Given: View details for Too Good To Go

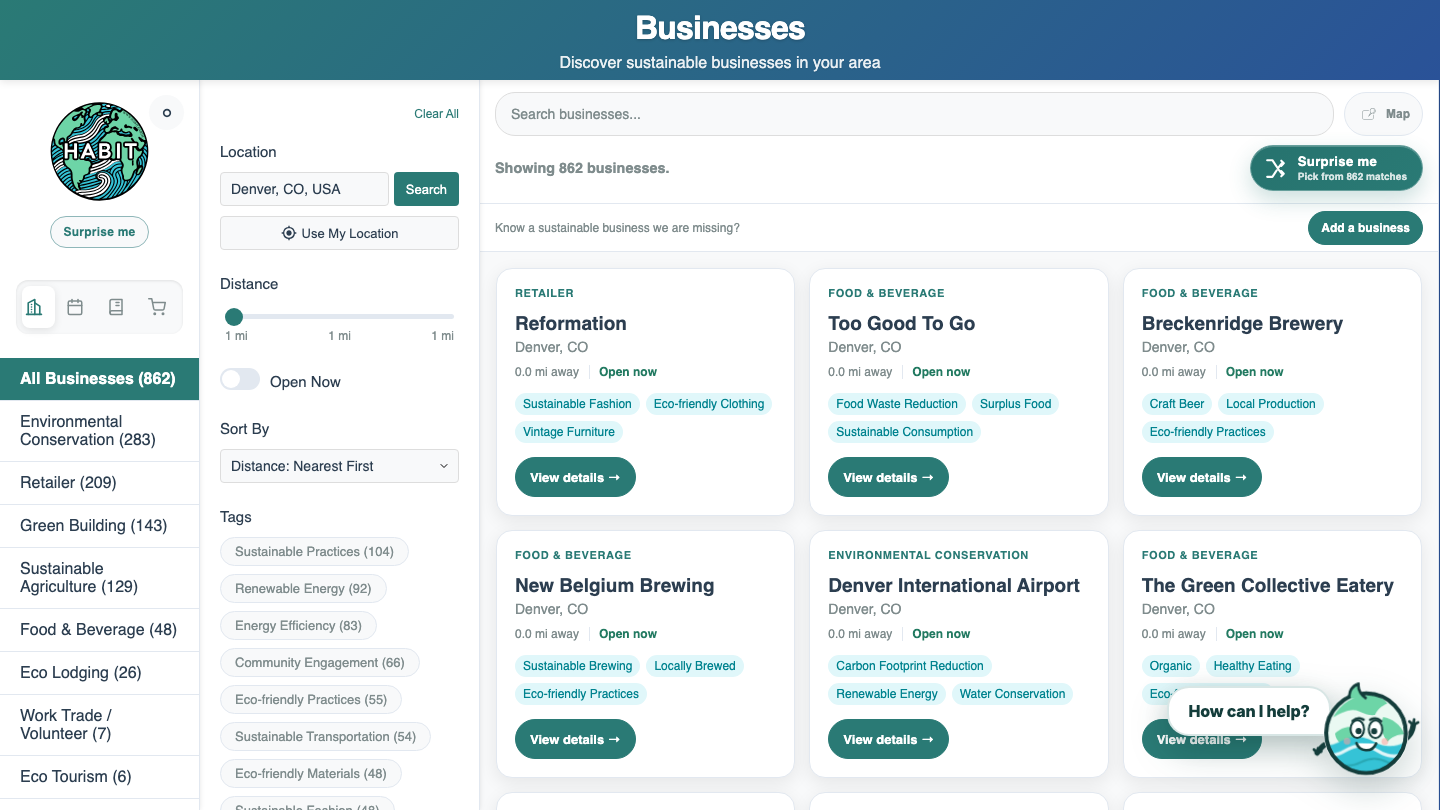Looking at the screenshot, I should coord(888,477).
